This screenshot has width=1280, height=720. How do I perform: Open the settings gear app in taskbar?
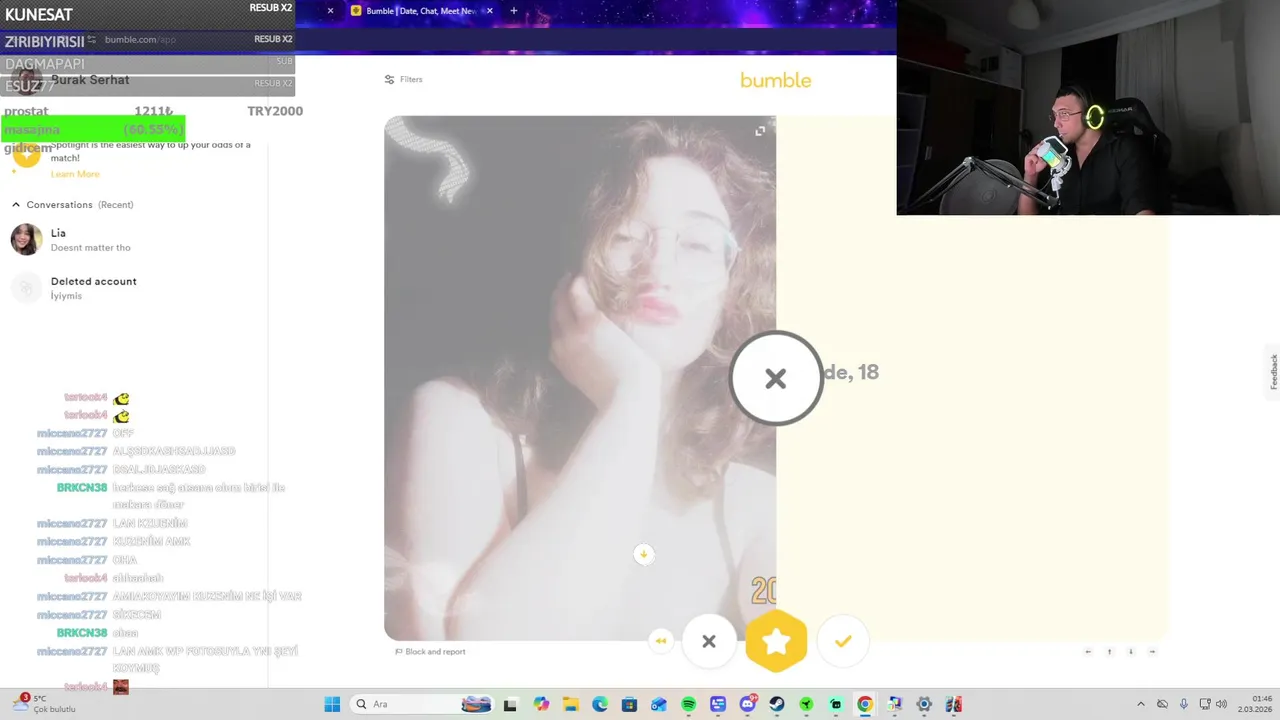tap(924, 704)
